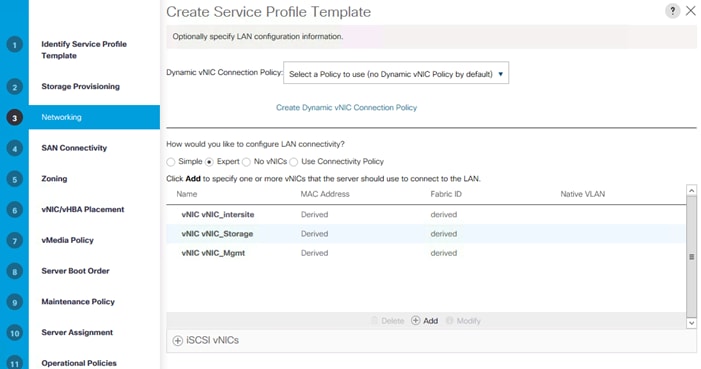Select the vNIC vNIC_intersite row
Viewport: 701px width, 369px height.
[426, 215]
